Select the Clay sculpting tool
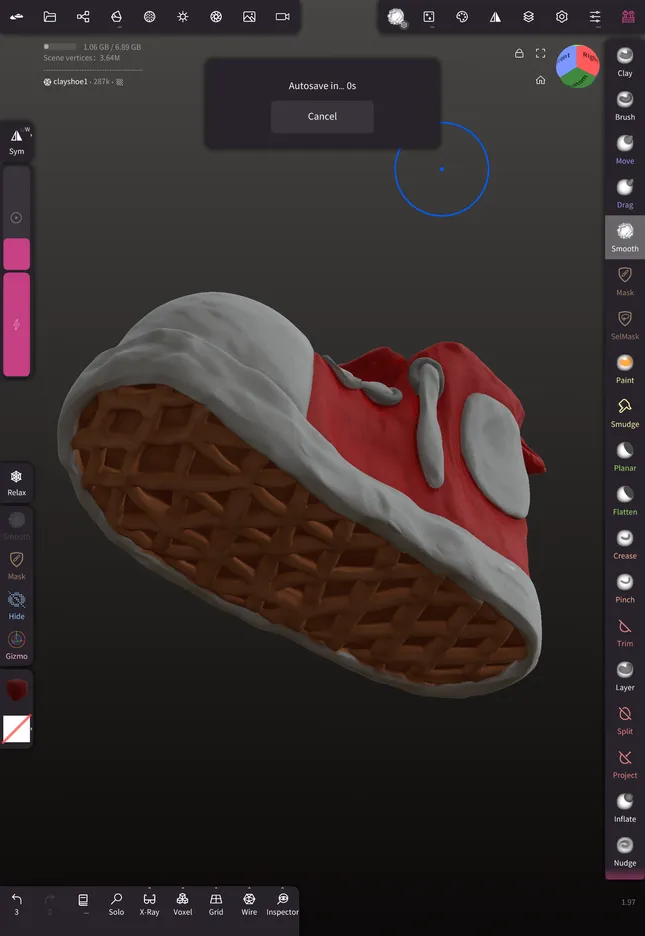Viewport: 645px width, 936px height. pos(625,62)
